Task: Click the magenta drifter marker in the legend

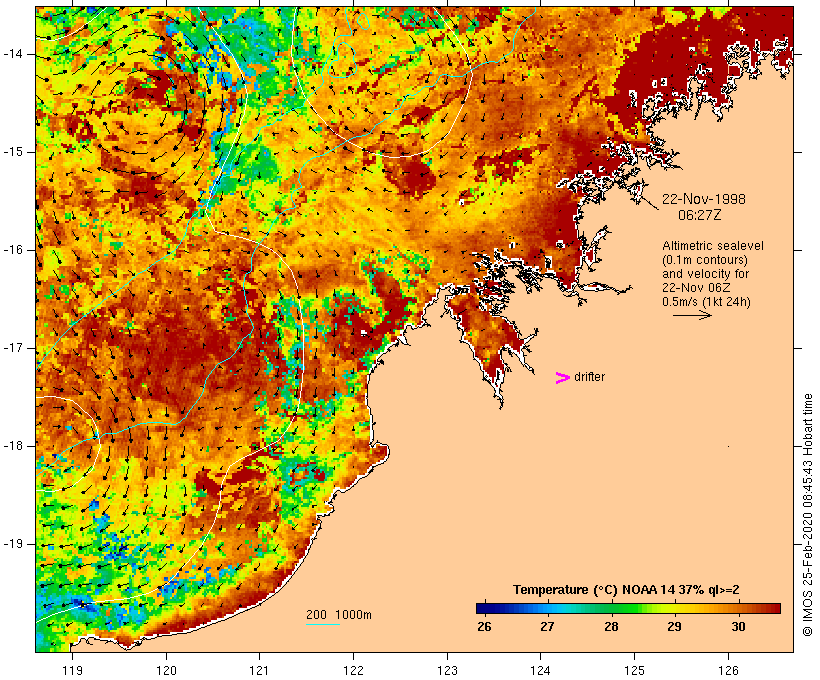Action: click(562, 378)
